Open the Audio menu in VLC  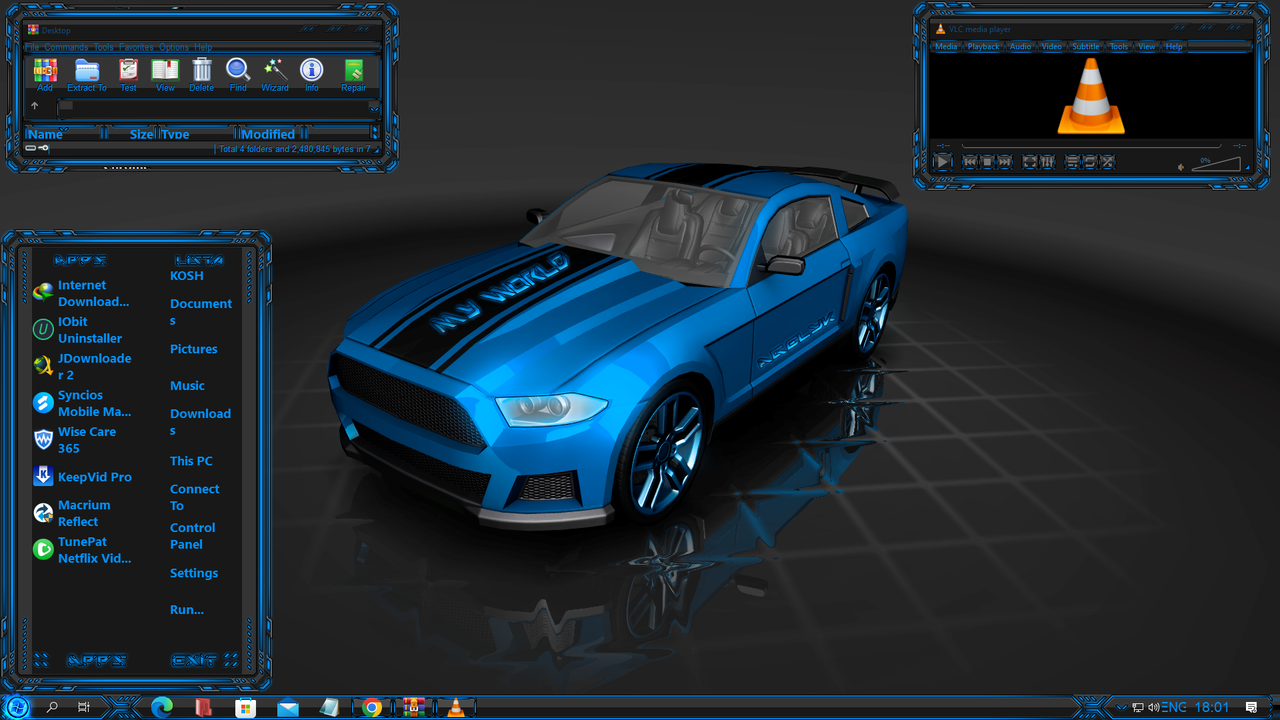click(x=1020, y=47)
